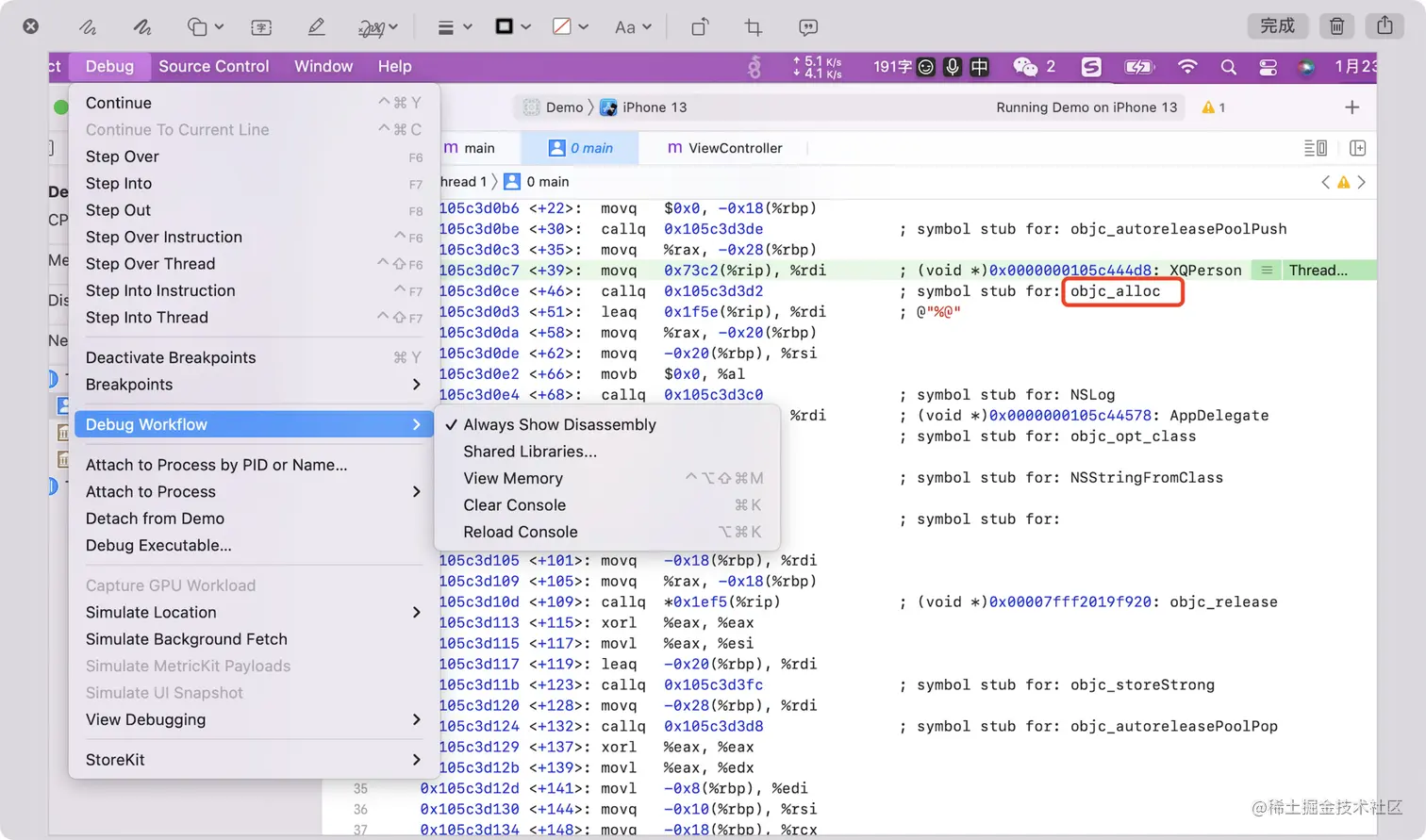1426x840 pixels.
Task: Select the Draw markup tool
Action: [x=142, y=26]
